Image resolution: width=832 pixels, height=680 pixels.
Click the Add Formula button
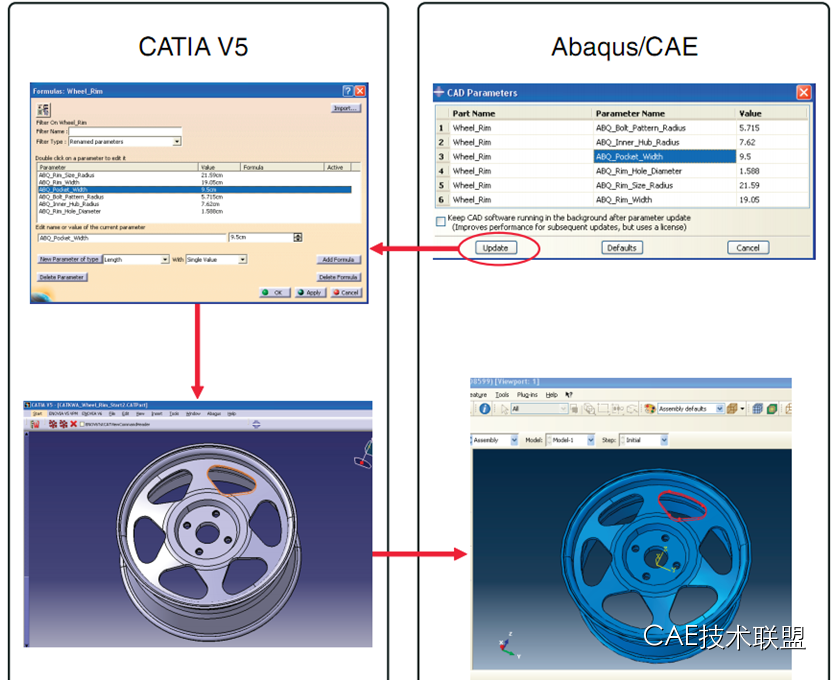(x=339, y=259)
